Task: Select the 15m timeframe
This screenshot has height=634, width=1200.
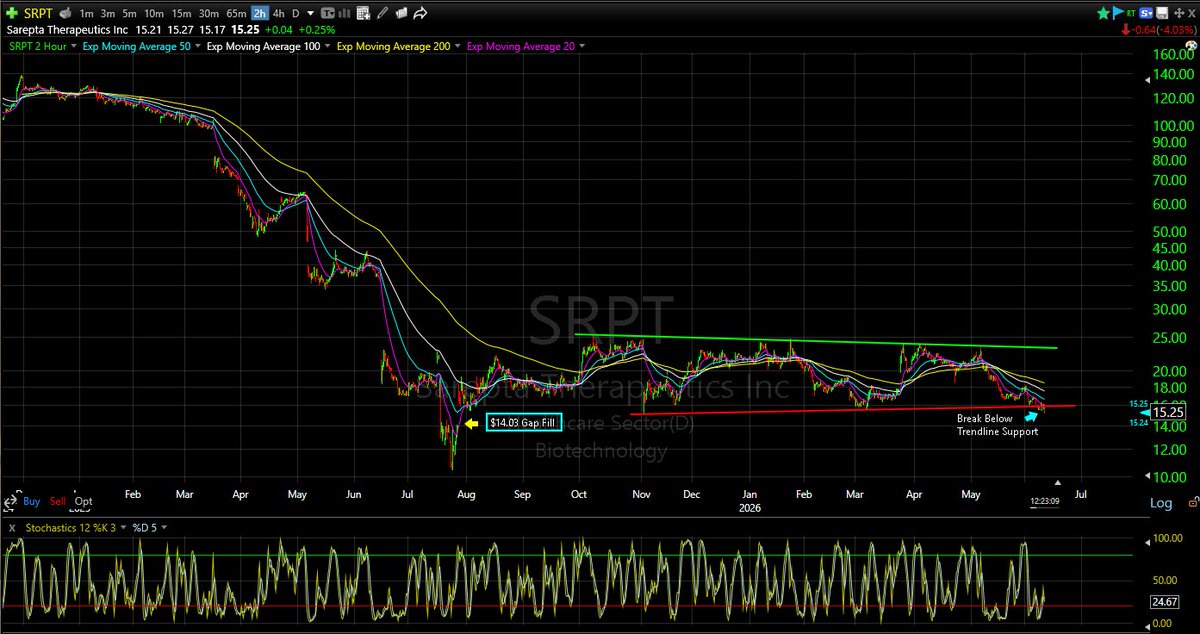Action: click(x=181, y=14)
